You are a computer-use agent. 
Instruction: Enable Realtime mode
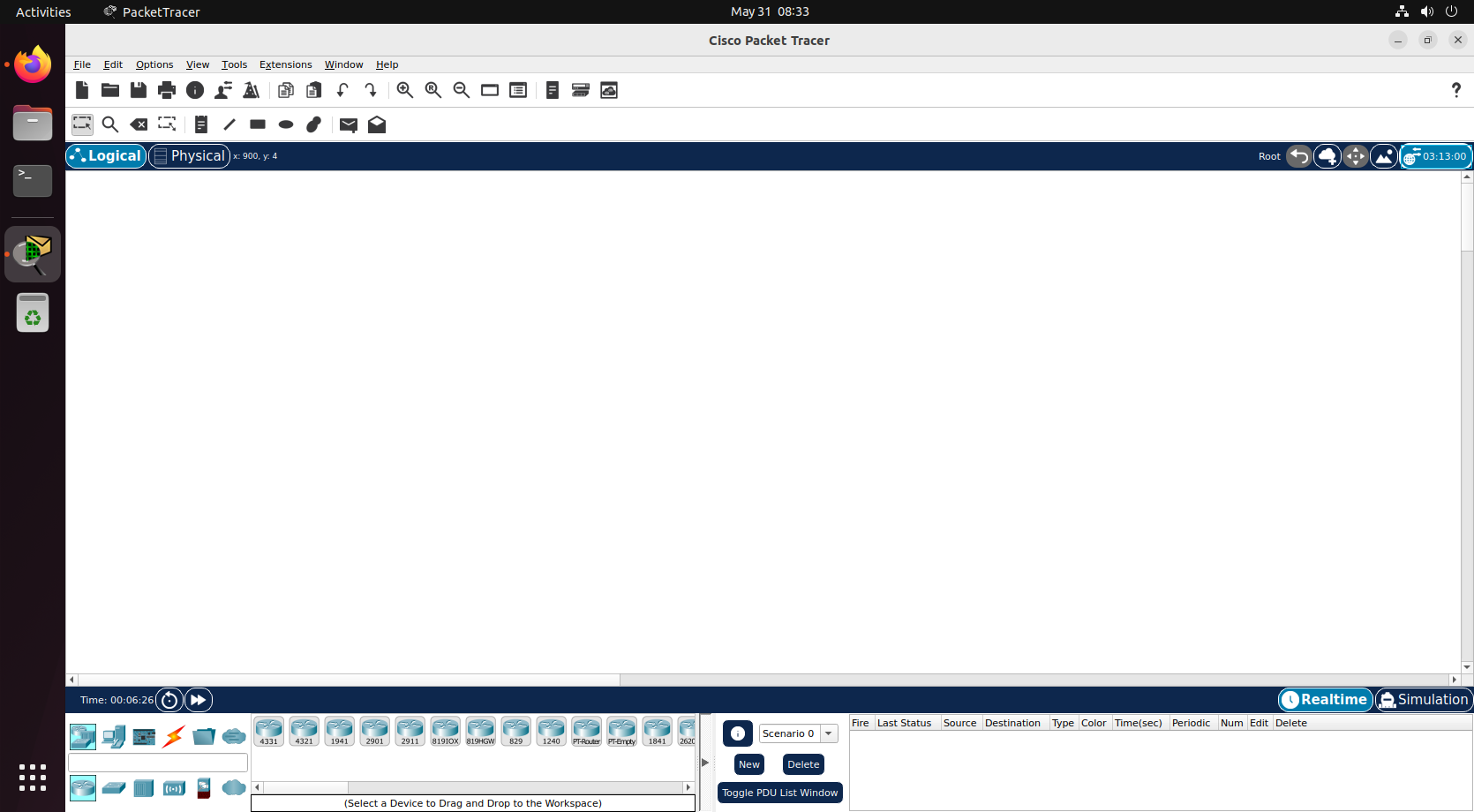(x=1326, y=700)
